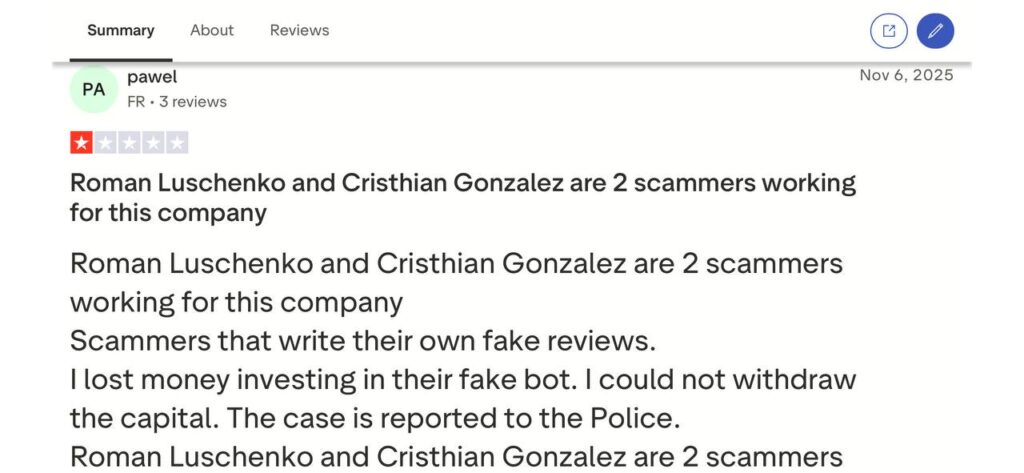Go to the Reviews tab
The height and width of the screenshot is (473, 1024).
[x=299, y=30]
